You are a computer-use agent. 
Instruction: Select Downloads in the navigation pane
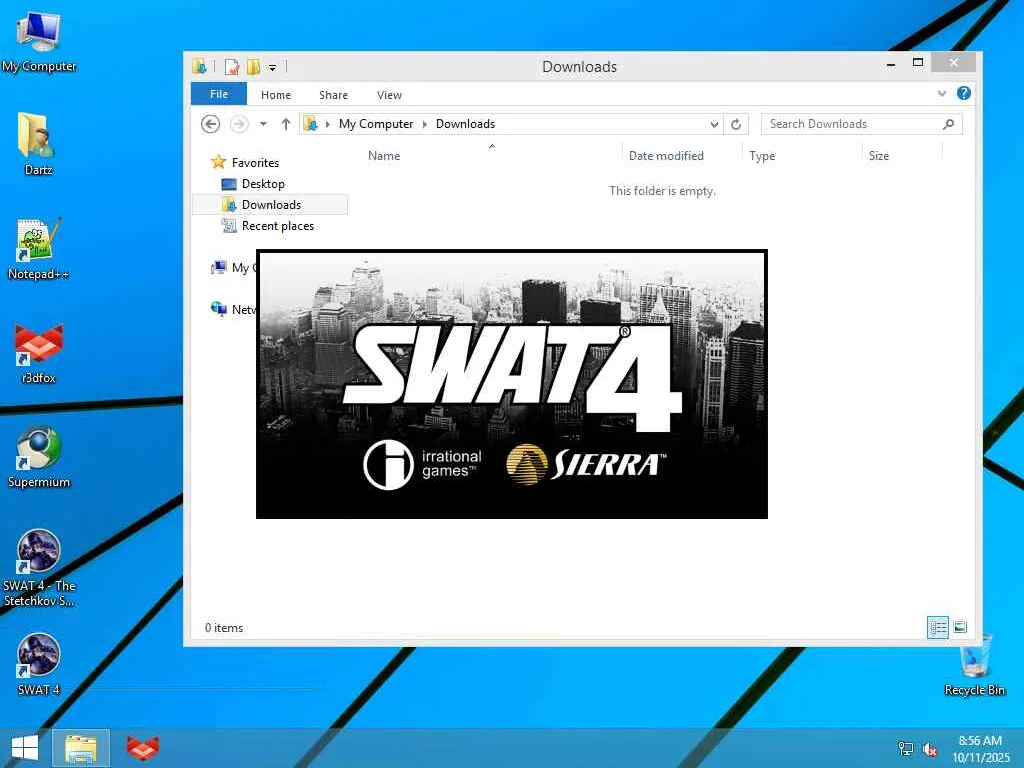coord(270,205)
